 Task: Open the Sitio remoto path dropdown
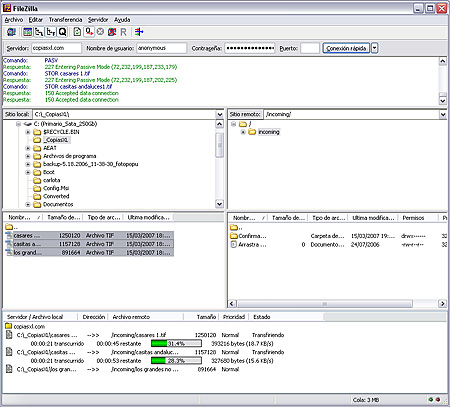tap(443, 114)
